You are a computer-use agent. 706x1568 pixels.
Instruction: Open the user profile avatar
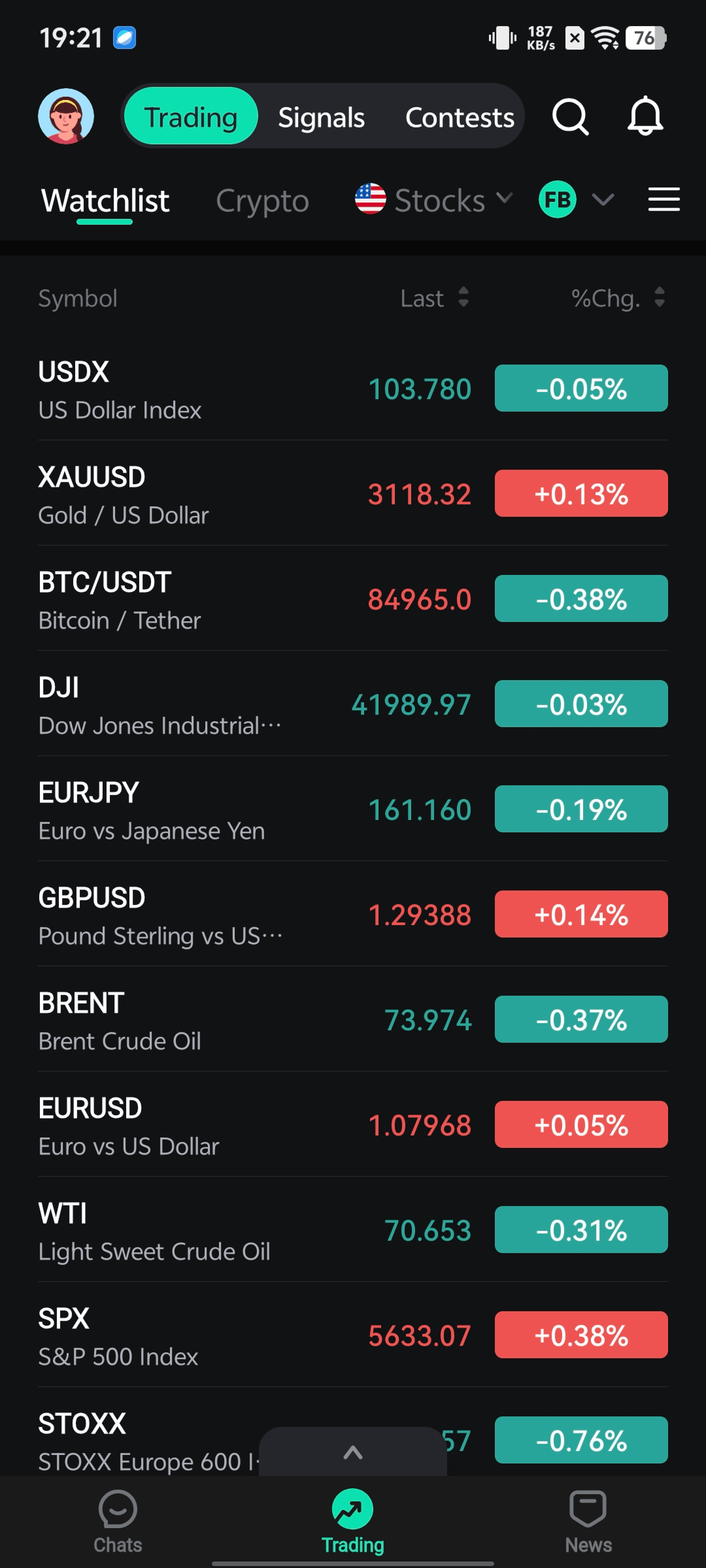click(x=66, y=116)
